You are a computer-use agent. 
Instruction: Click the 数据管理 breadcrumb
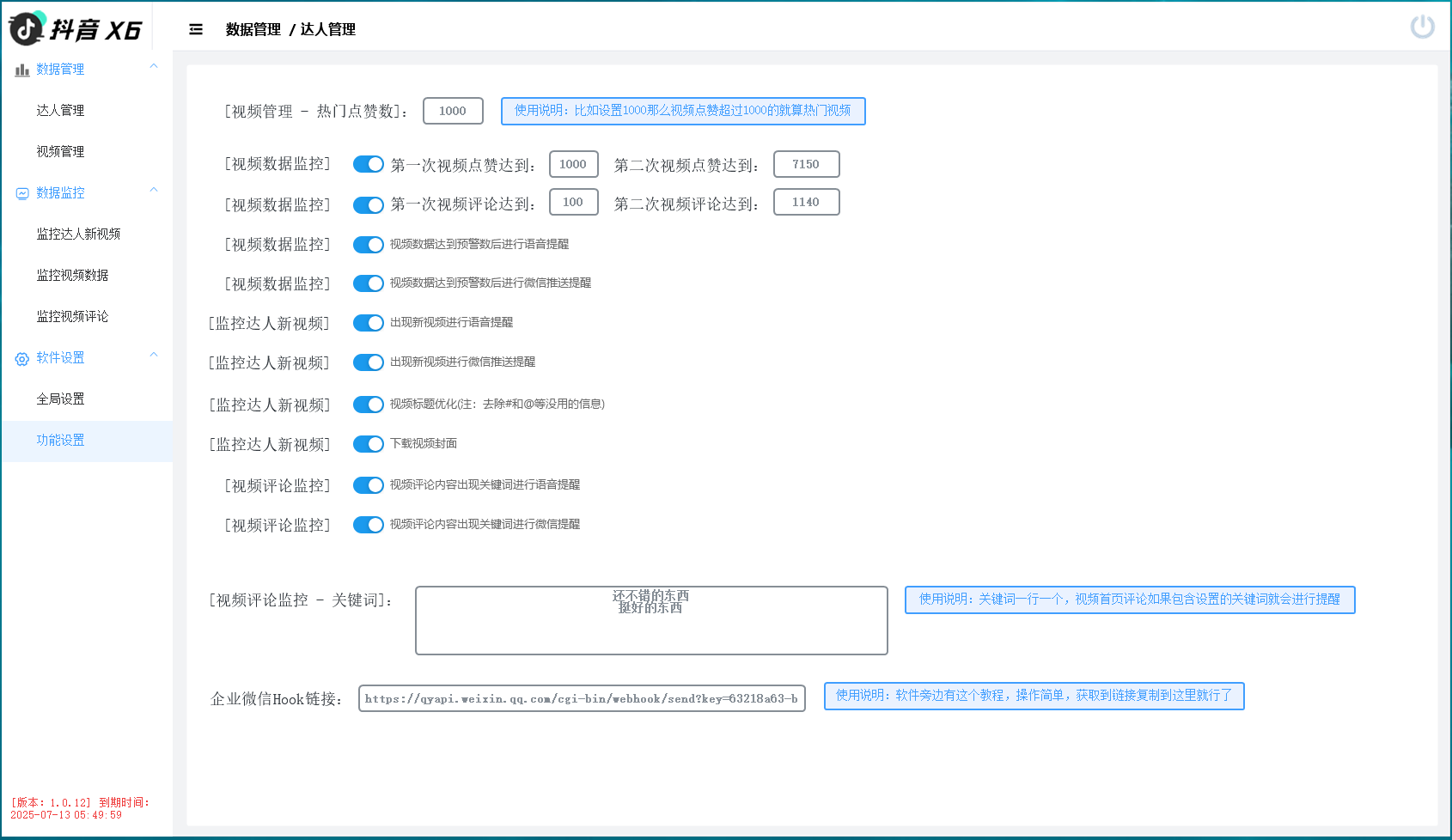pos(253,29)
